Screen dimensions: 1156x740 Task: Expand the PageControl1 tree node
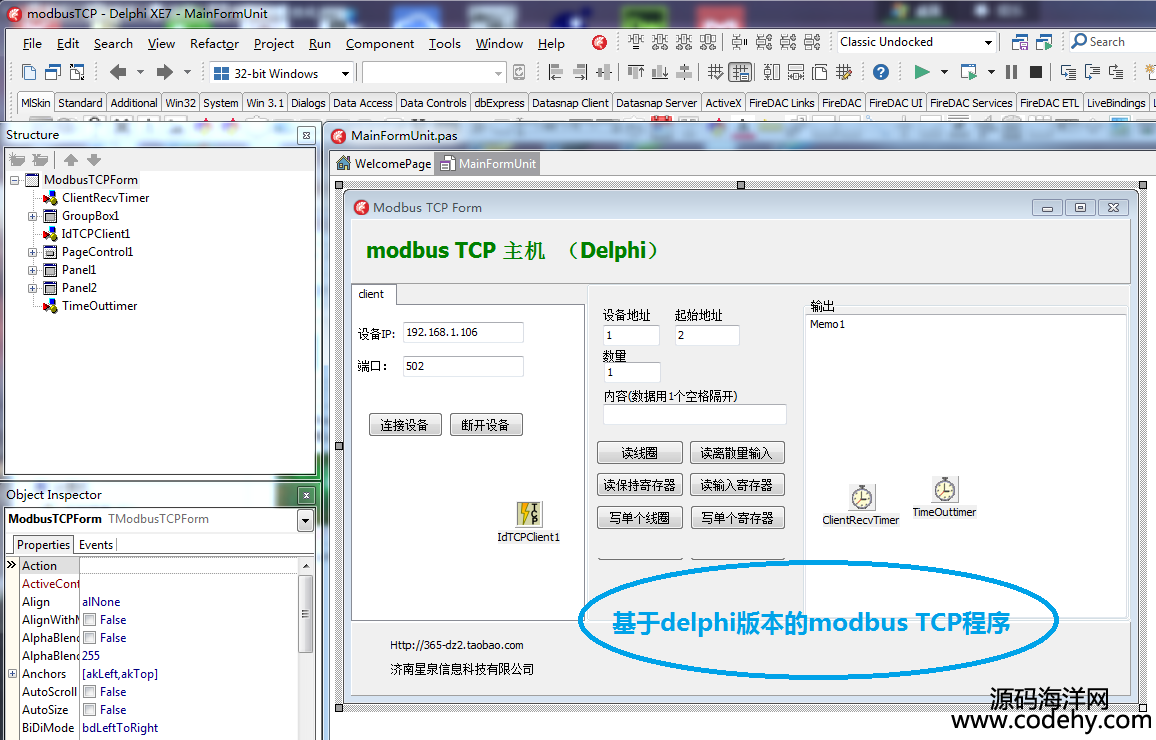(32, 252)
